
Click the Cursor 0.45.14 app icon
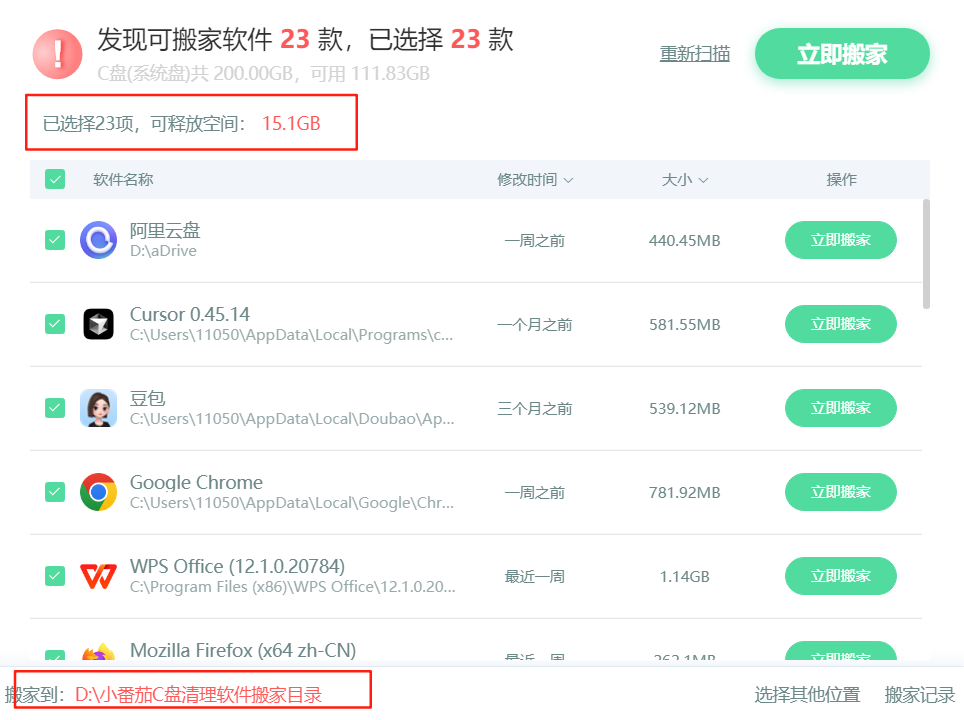(98, 324)
